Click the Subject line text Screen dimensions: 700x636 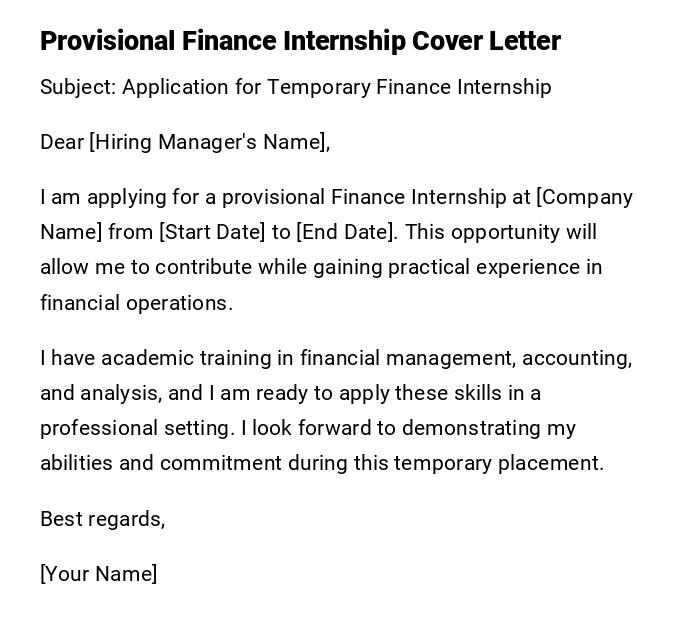(295, 87)
